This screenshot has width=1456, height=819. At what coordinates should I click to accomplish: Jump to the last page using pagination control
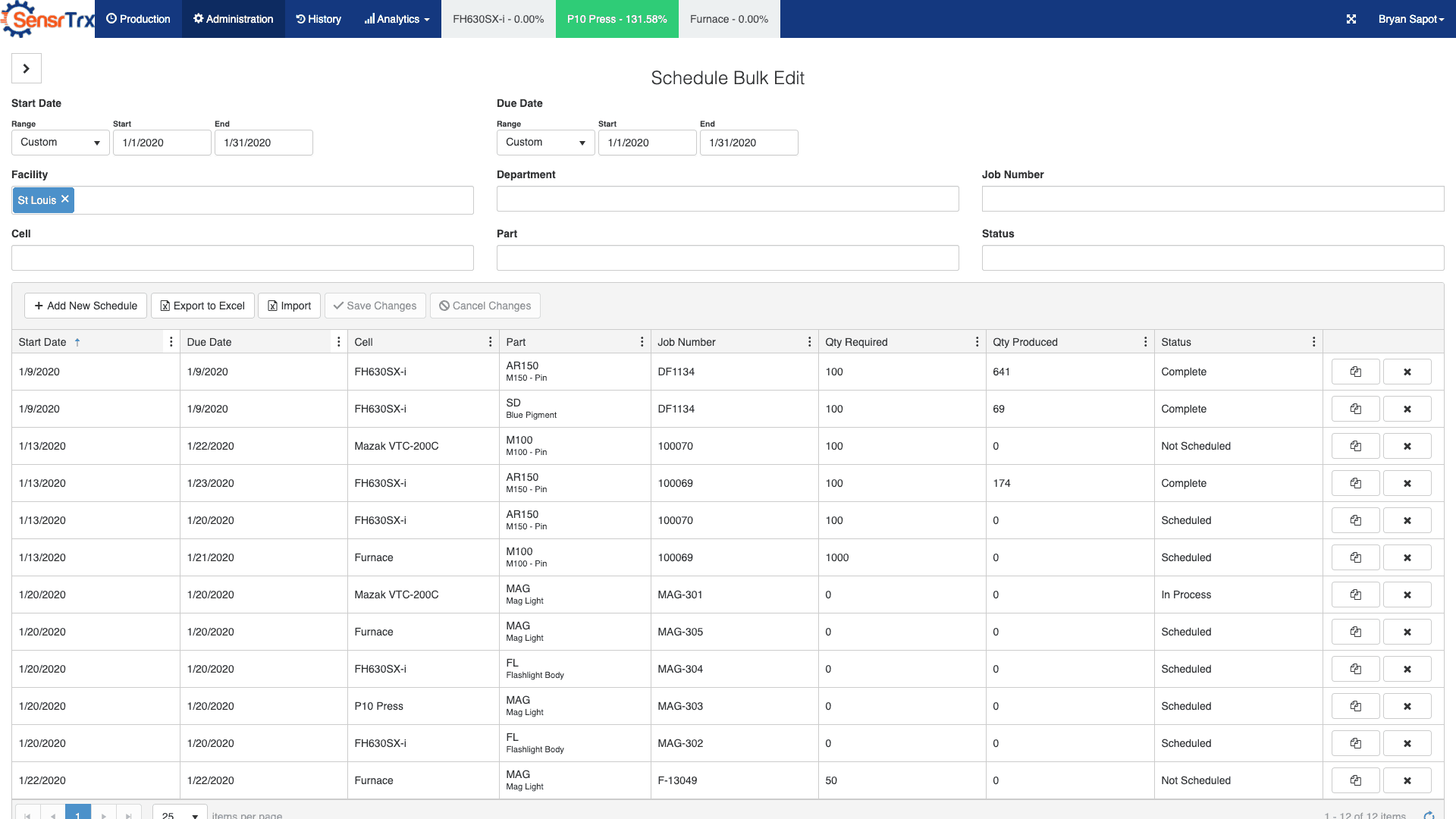coord(129,814)
